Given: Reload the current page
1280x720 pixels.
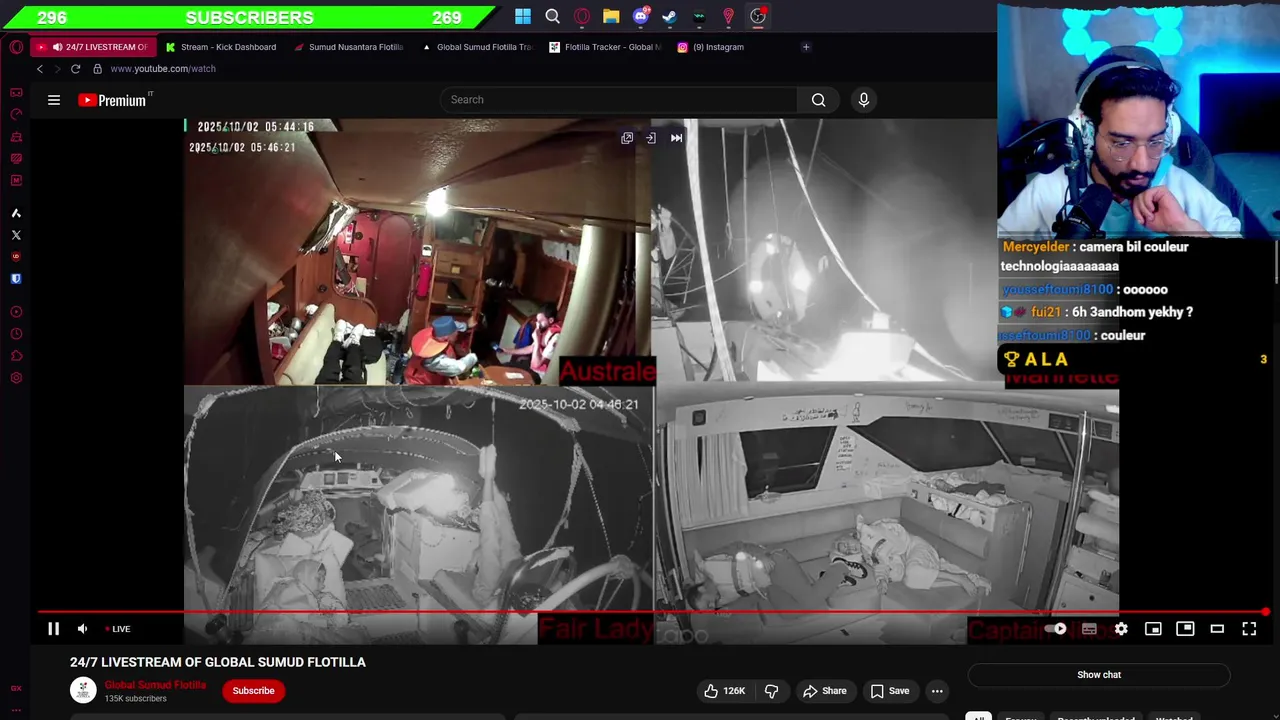Looking at the screenshot, I should pyautogui.click(x=75, y=69).
